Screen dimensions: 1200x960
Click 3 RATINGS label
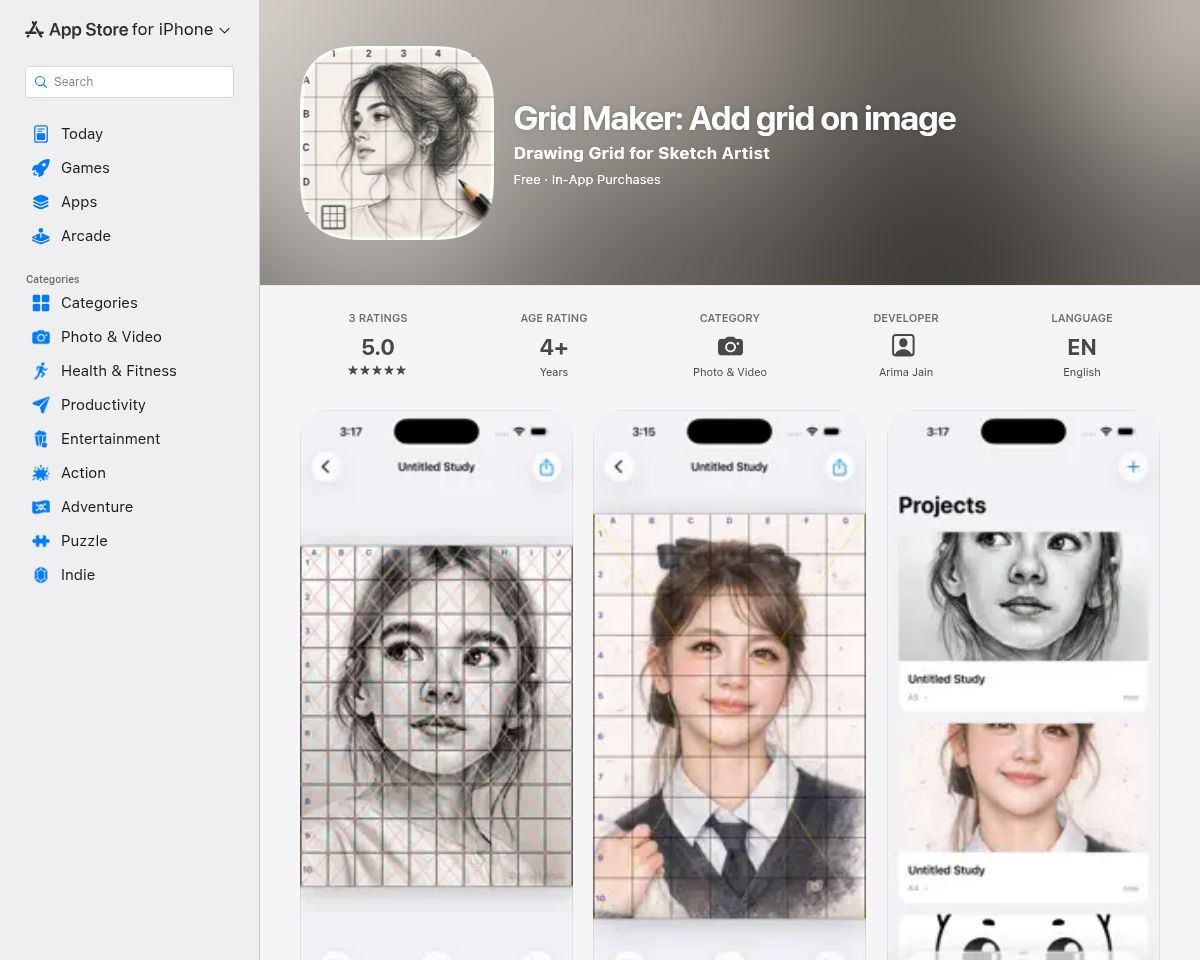click(x=378, y=318)
